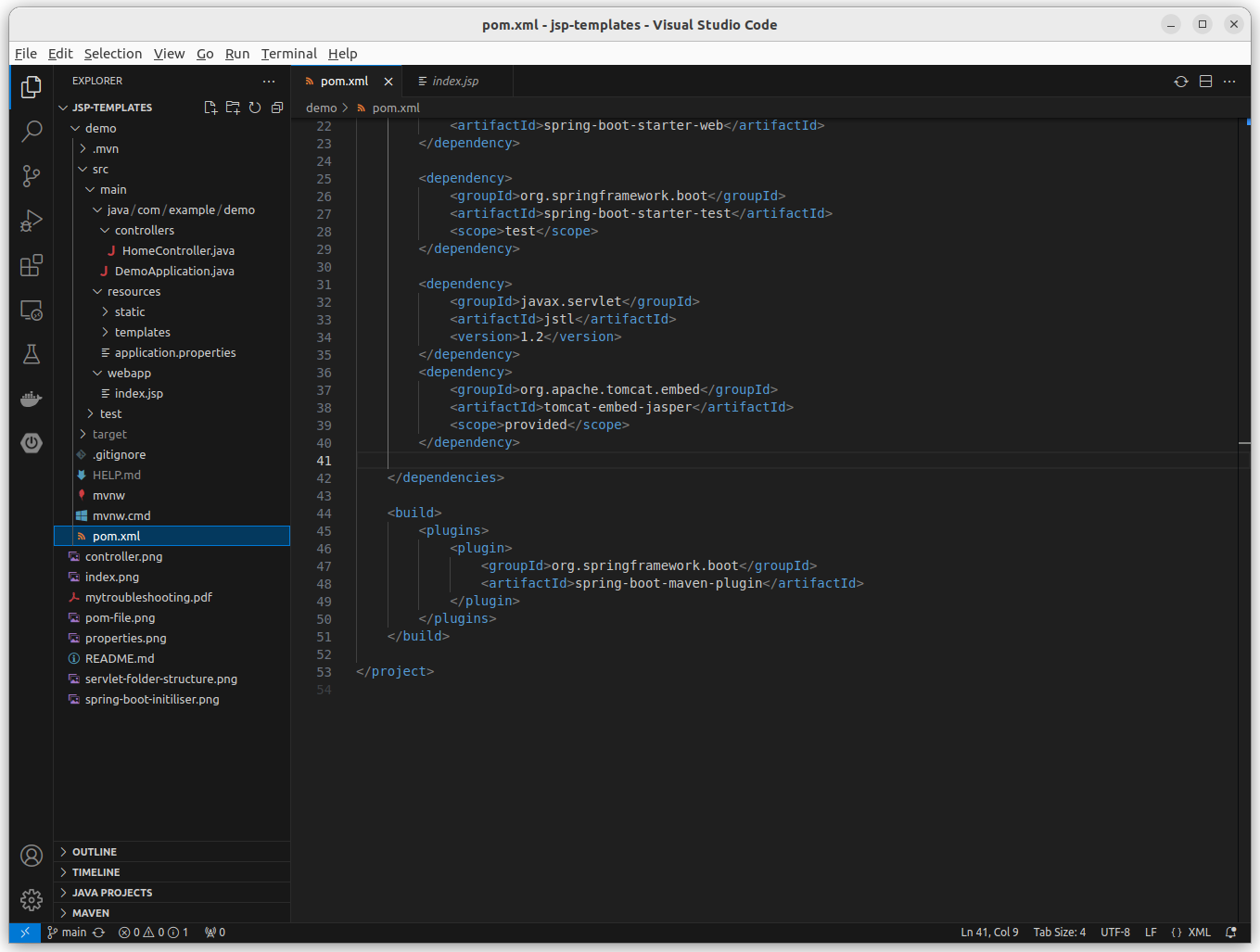Open the Accounts menu icon
Screen dimensions: 1260x952
[x=32, y=856]
